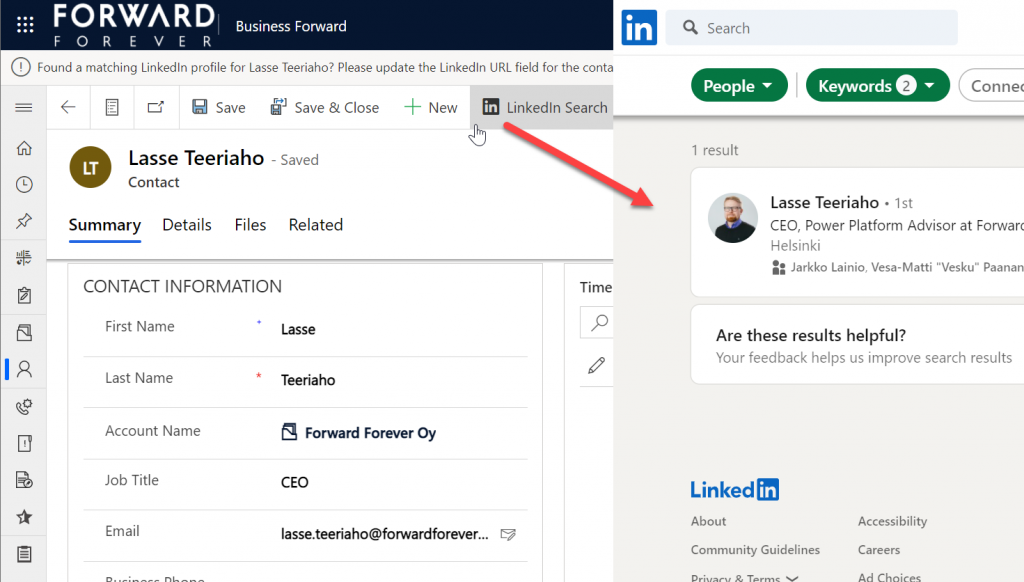
Task: Open the Dashboards sidebar icon
Action: [24, 258]
